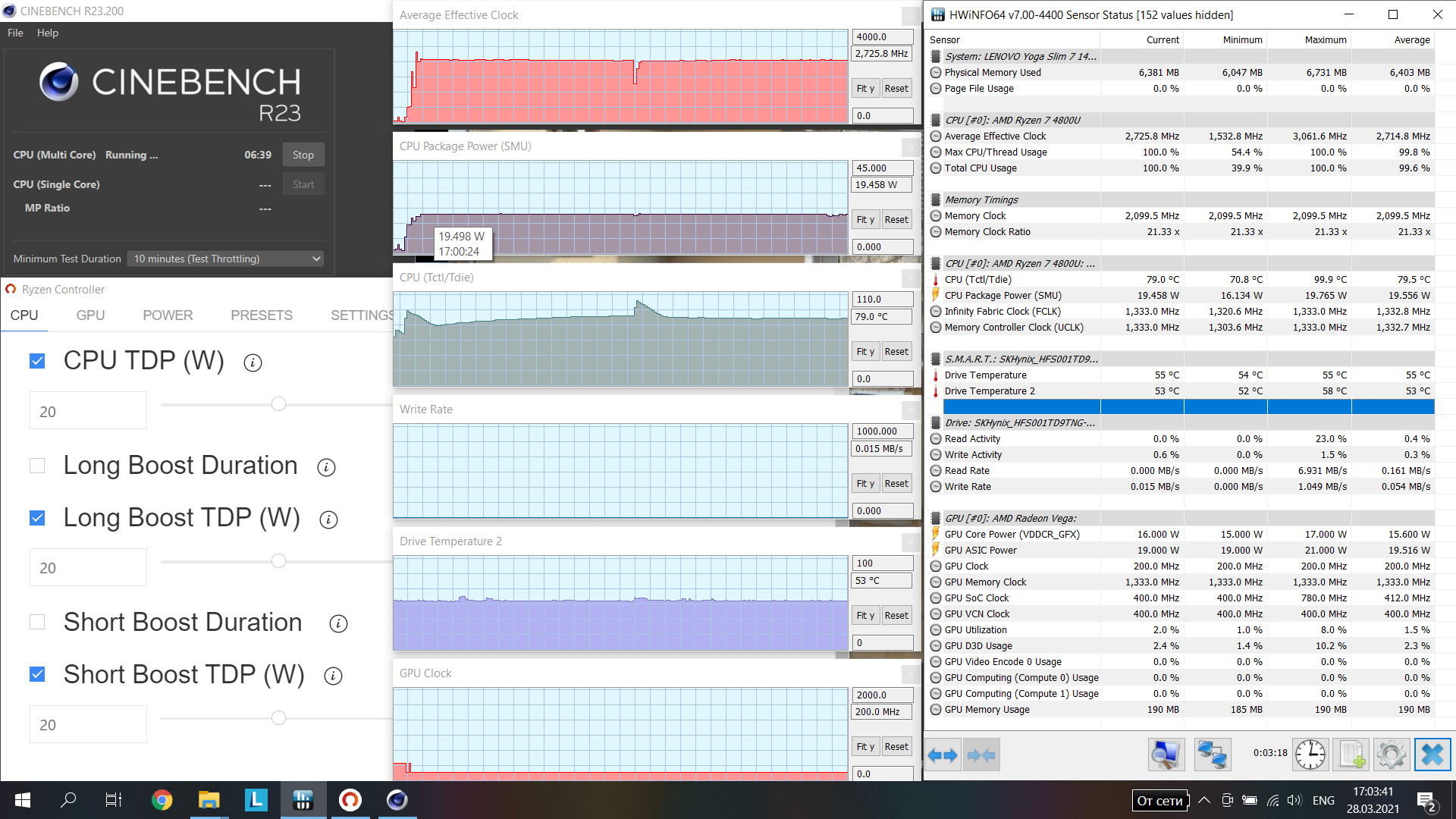The width and height of the screenshot is (1456, 819).
Task: Switch to Ryzen Controller GPU tab
Action: click(90, 315)
